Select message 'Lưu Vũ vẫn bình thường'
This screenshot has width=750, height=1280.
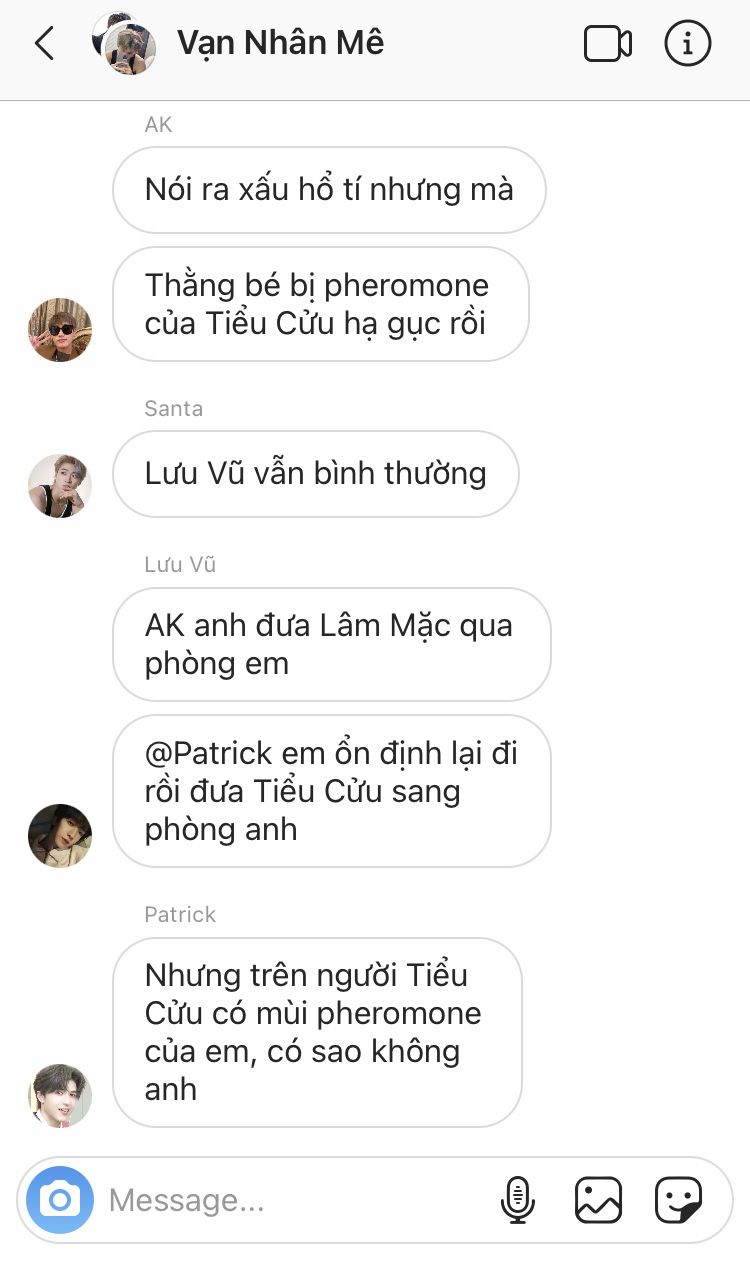tap(316, 474)
